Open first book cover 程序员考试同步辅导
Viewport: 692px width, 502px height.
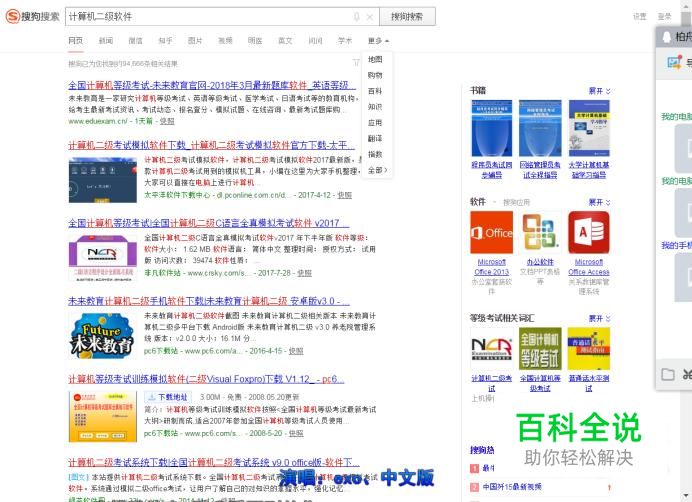click(492, 128)
